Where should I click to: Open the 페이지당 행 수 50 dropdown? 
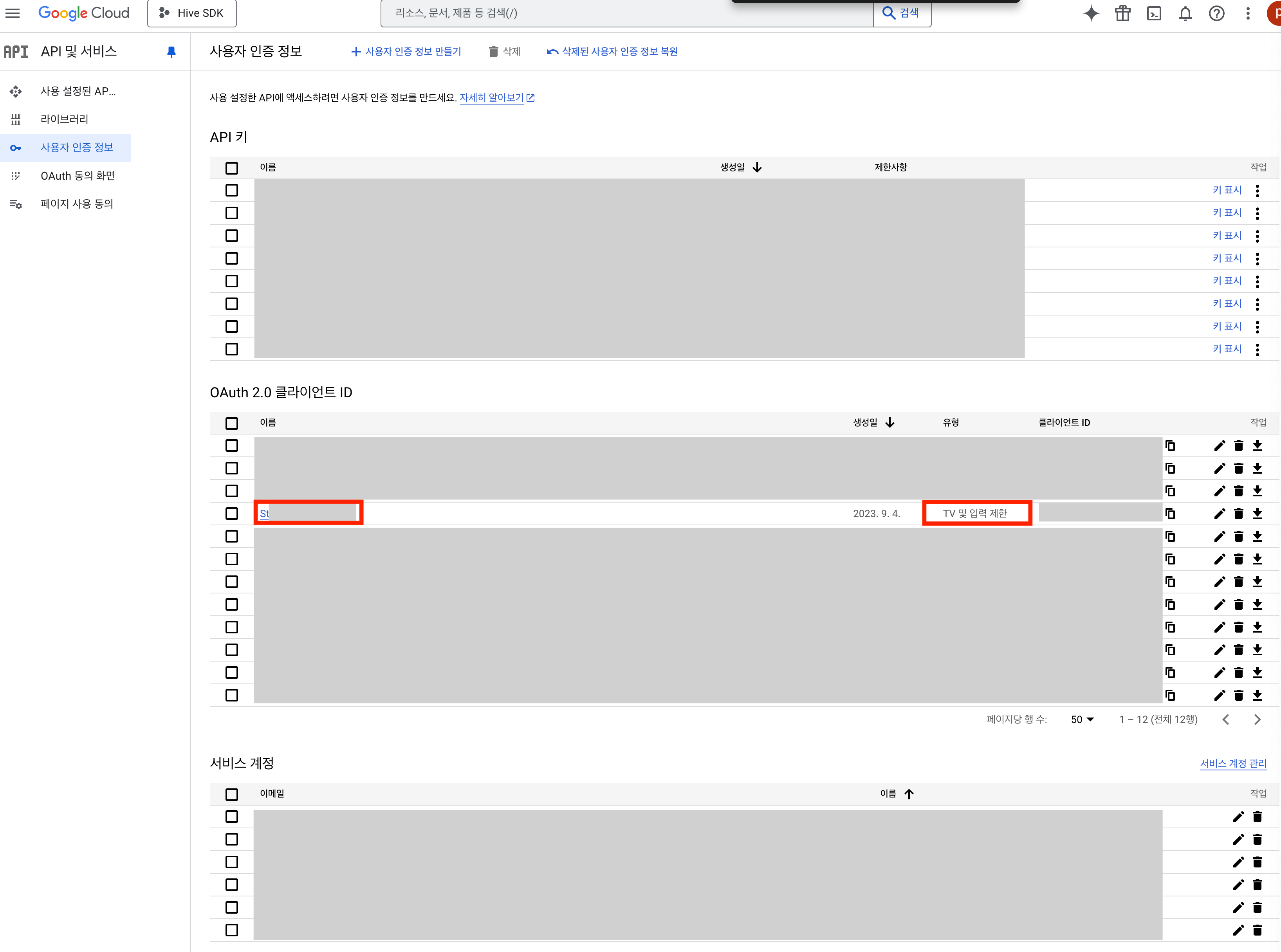(x=1082, y=719)
